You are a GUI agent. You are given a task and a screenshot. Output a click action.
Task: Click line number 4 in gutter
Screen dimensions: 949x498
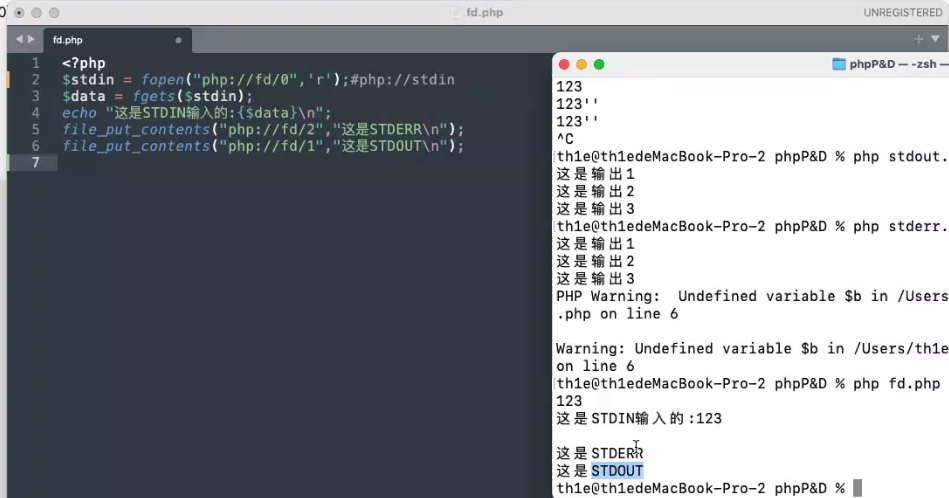[x=36, y=113]
